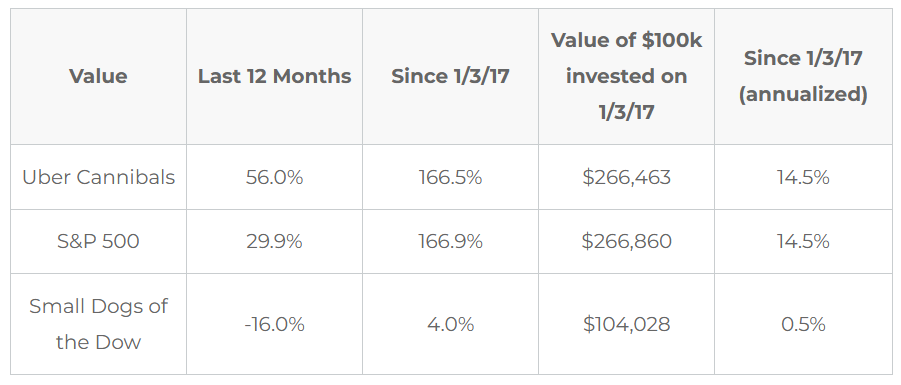Select Small Dogs of the Dow label
This screenshot has height=385, width=901.
pyautogui.click(x=98, y=324)
